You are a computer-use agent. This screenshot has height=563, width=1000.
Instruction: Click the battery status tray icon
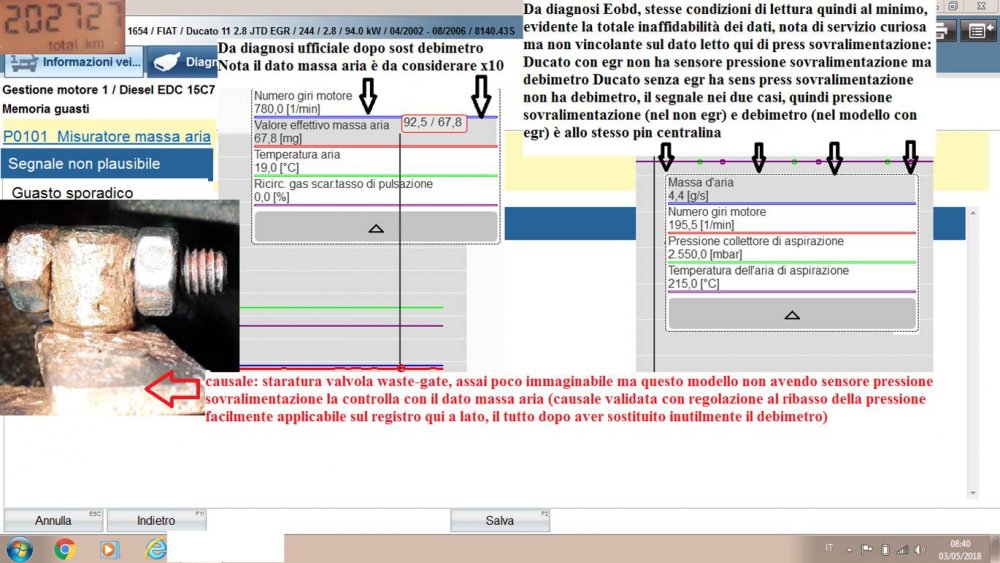[885, 549]
